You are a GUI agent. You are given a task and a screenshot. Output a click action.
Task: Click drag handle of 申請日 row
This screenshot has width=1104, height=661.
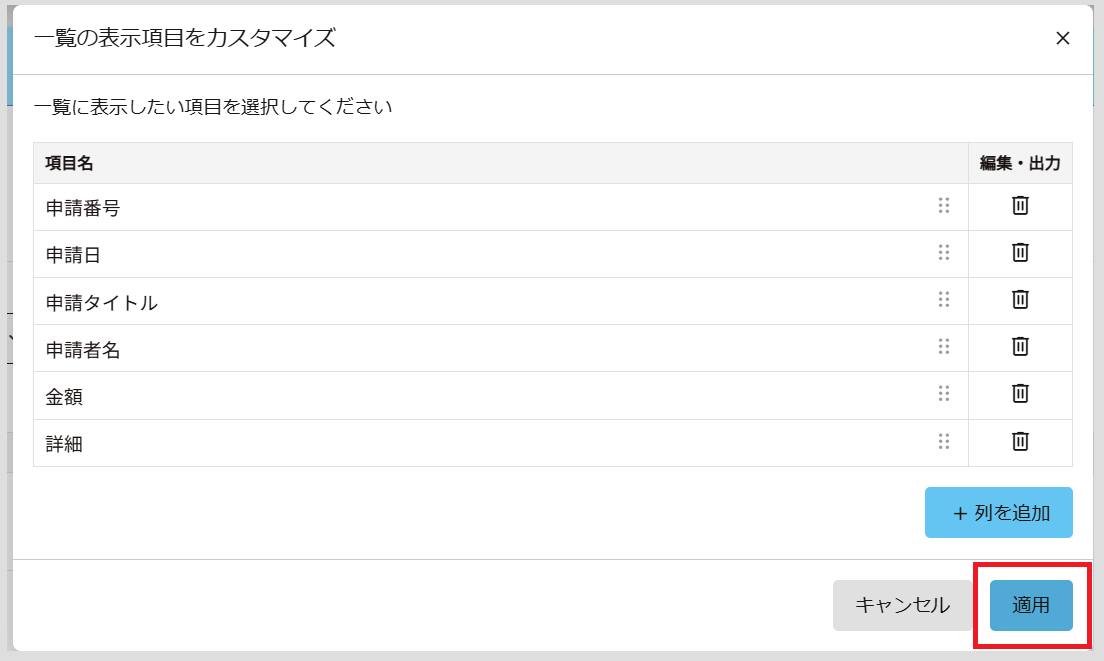[943, 253]
